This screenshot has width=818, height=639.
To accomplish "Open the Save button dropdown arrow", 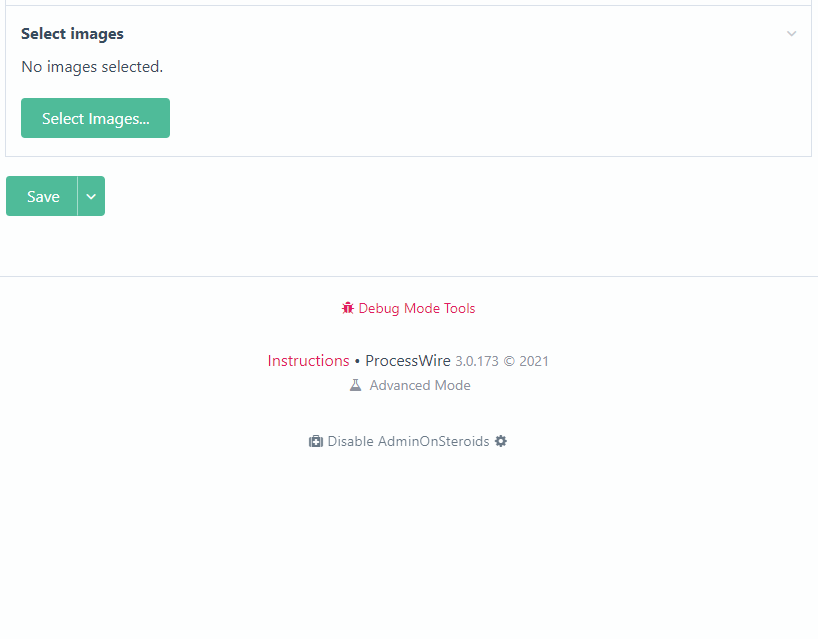I will 91,196.
